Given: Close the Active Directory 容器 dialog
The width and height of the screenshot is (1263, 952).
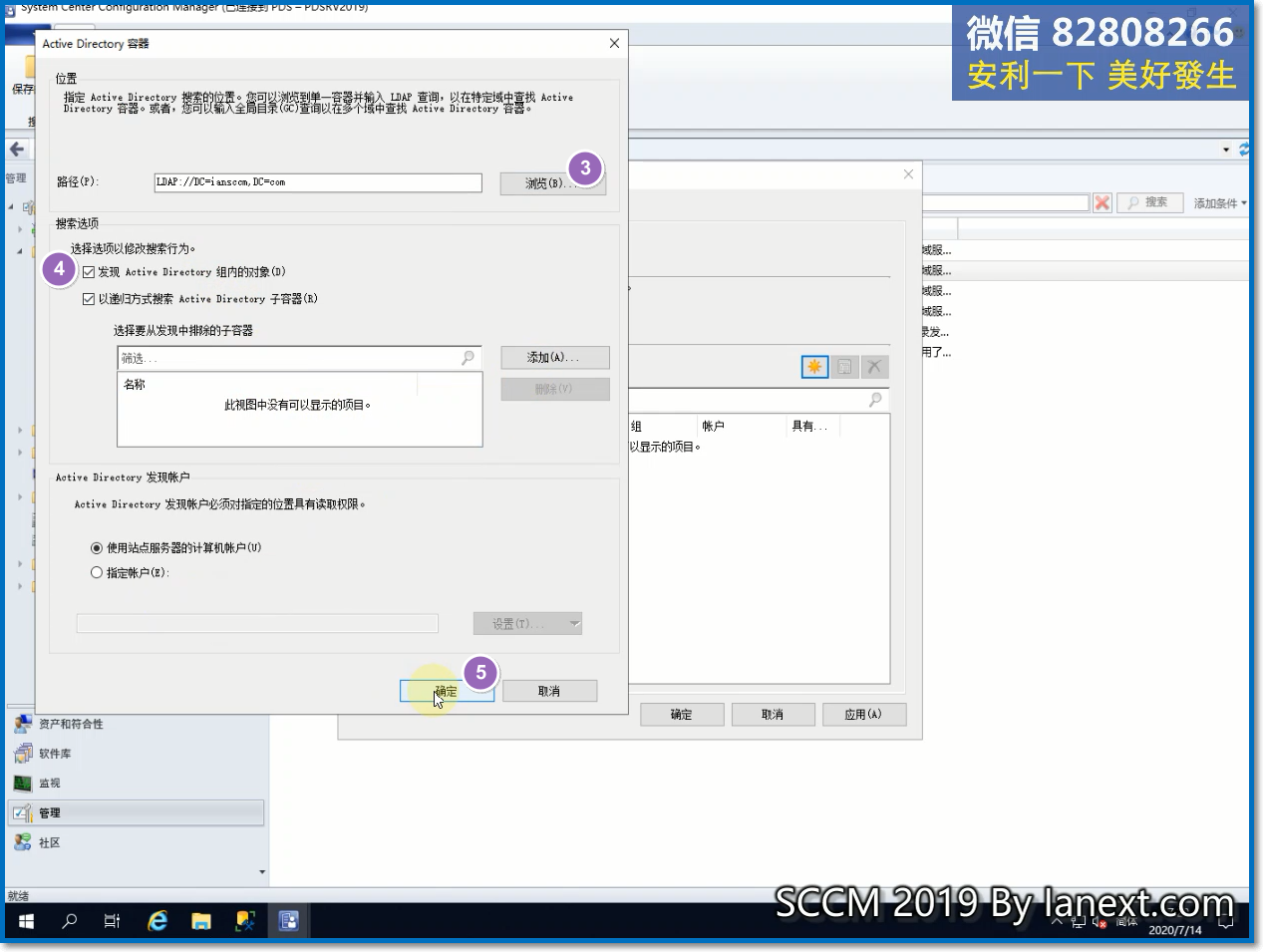Looking at the screenshot, I should (x=614, y=43).
